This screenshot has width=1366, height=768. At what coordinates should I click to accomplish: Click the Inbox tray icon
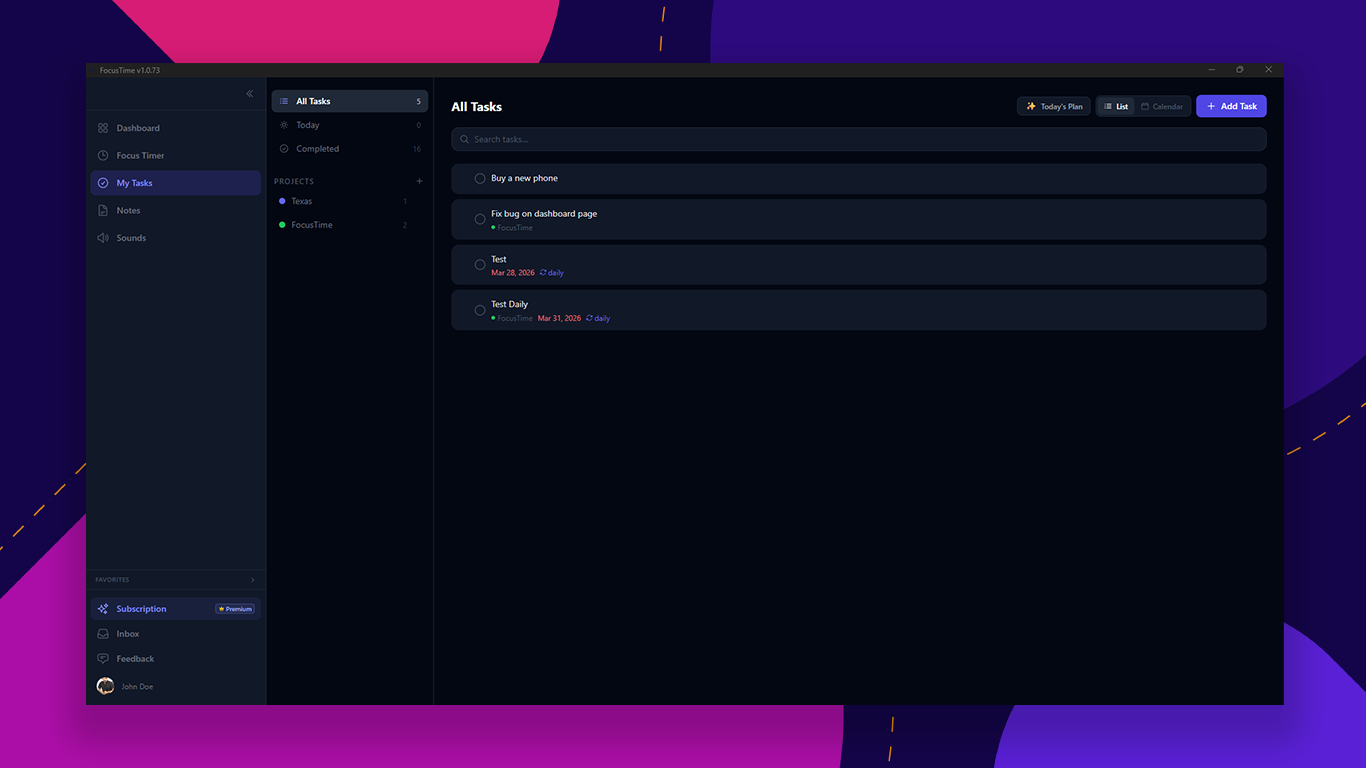pos(103,634)
